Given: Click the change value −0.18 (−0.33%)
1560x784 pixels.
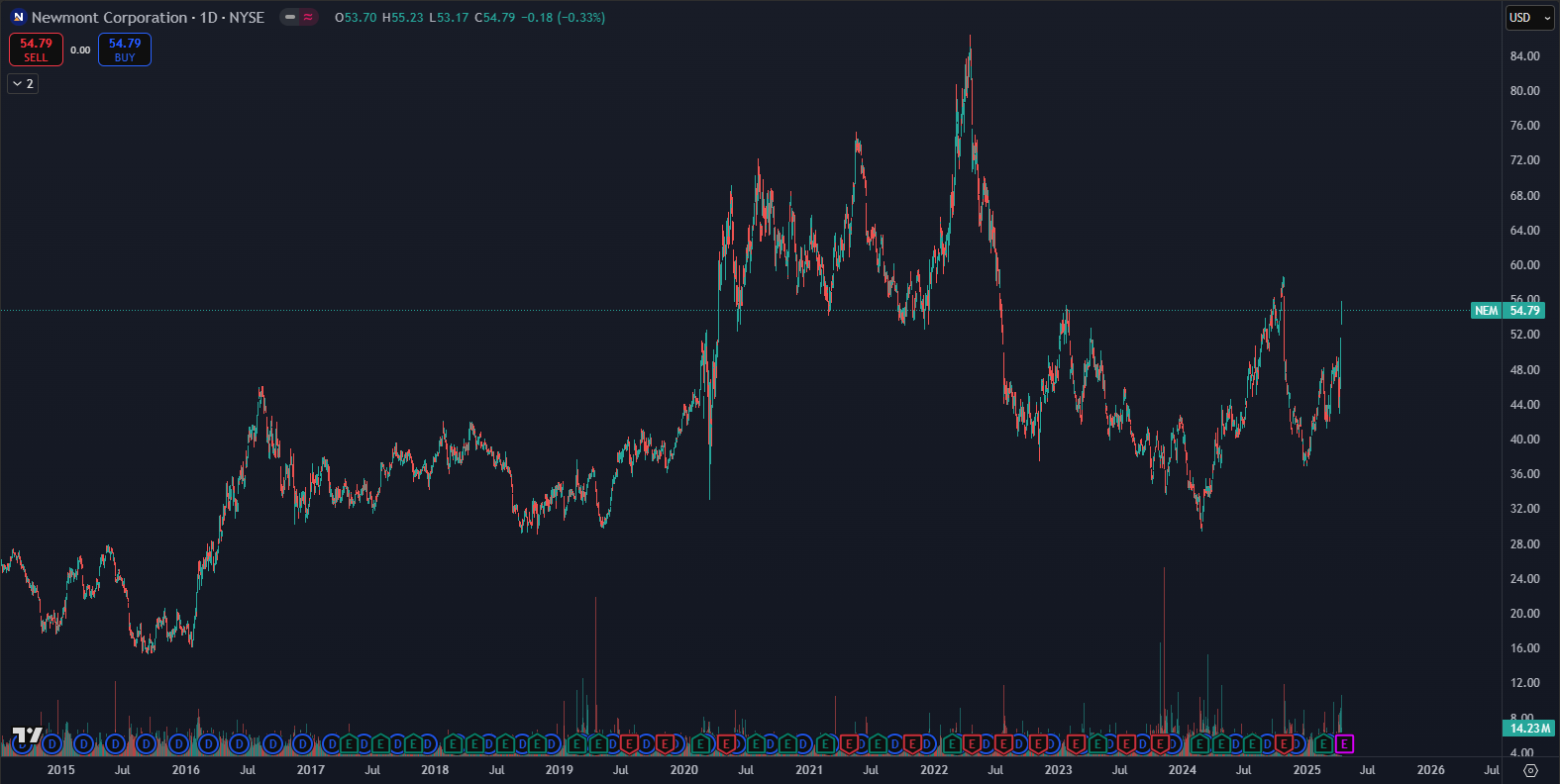Looking at the screenshot, I should click(564, 18).
